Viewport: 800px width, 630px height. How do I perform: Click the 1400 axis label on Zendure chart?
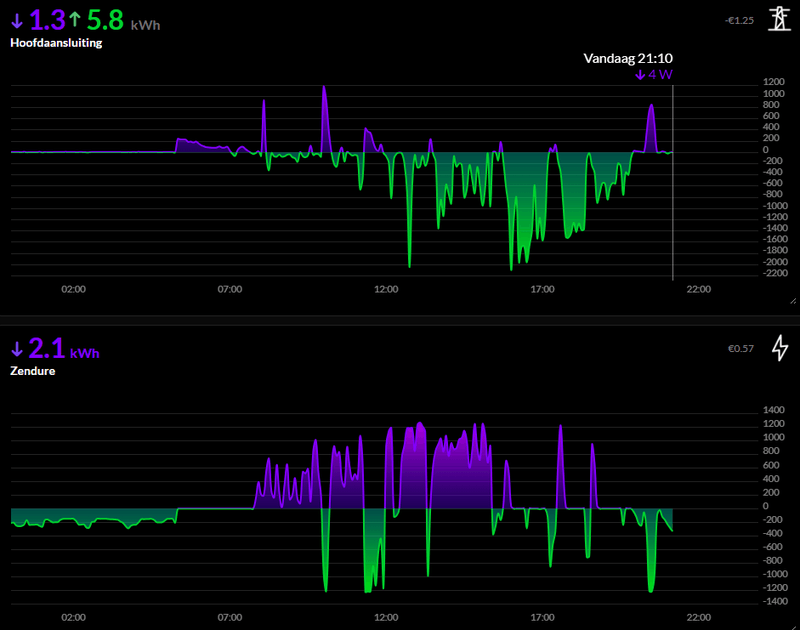click(x=774, y=410)
